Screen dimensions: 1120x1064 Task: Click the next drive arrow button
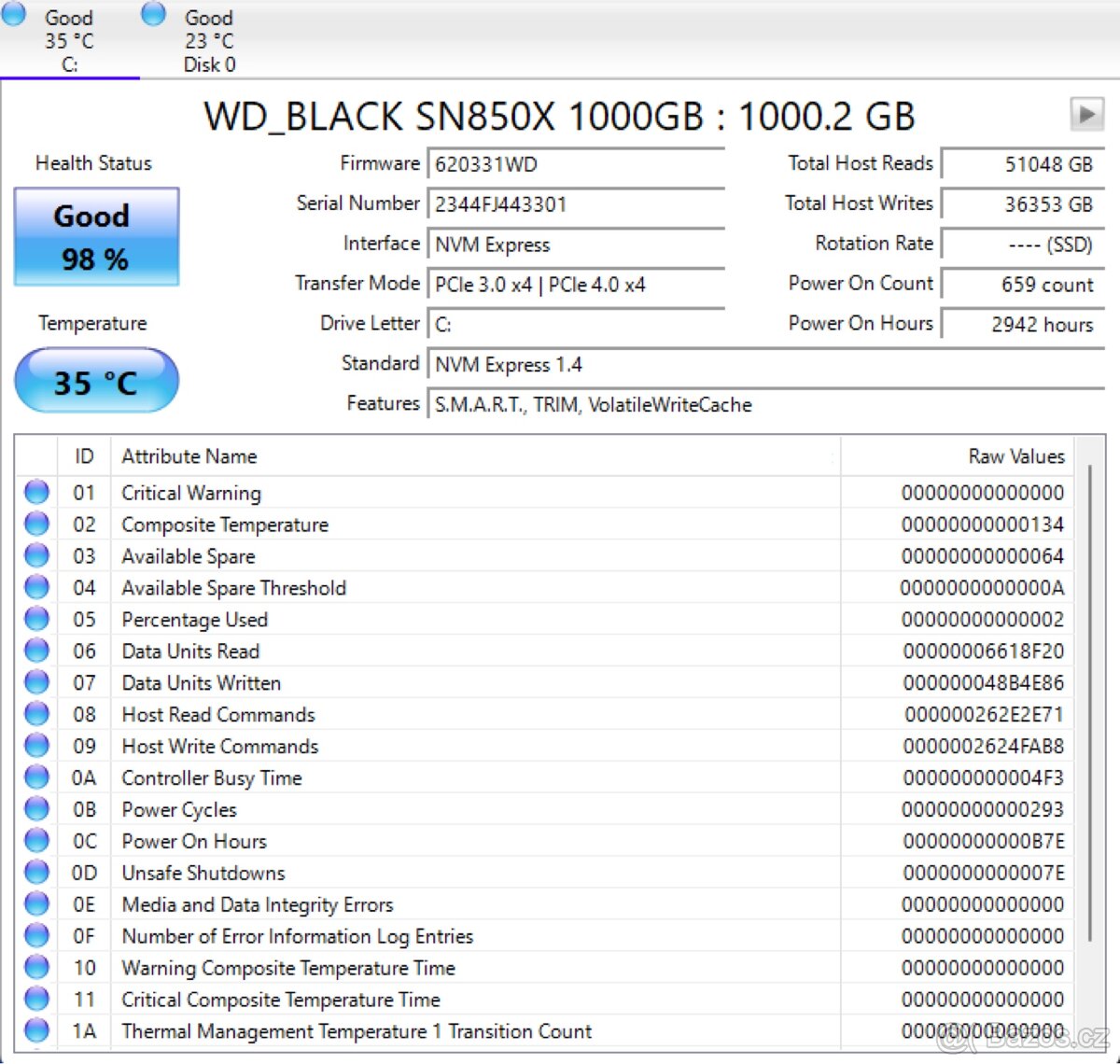pos(1085,114)
